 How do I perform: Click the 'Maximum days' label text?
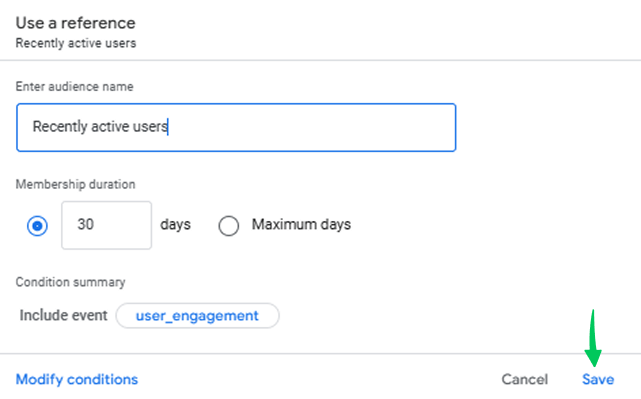[301, 224]
